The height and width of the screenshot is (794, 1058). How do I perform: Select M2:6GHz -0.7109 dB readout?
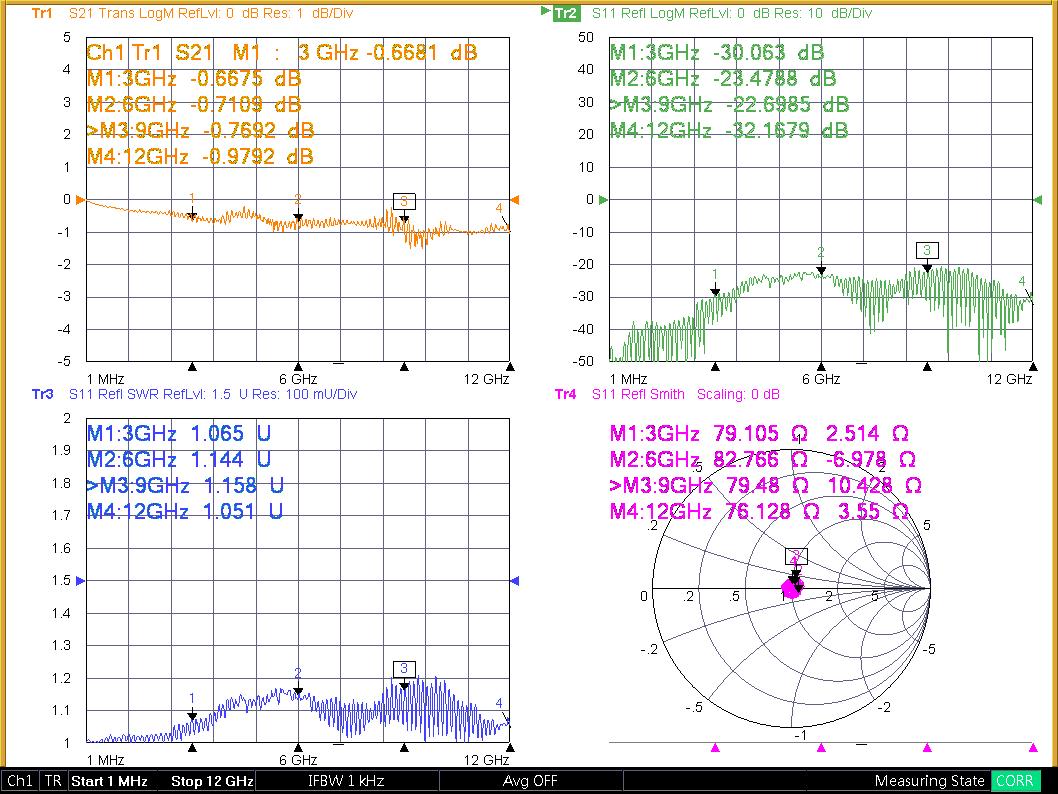tap(194, 105)
